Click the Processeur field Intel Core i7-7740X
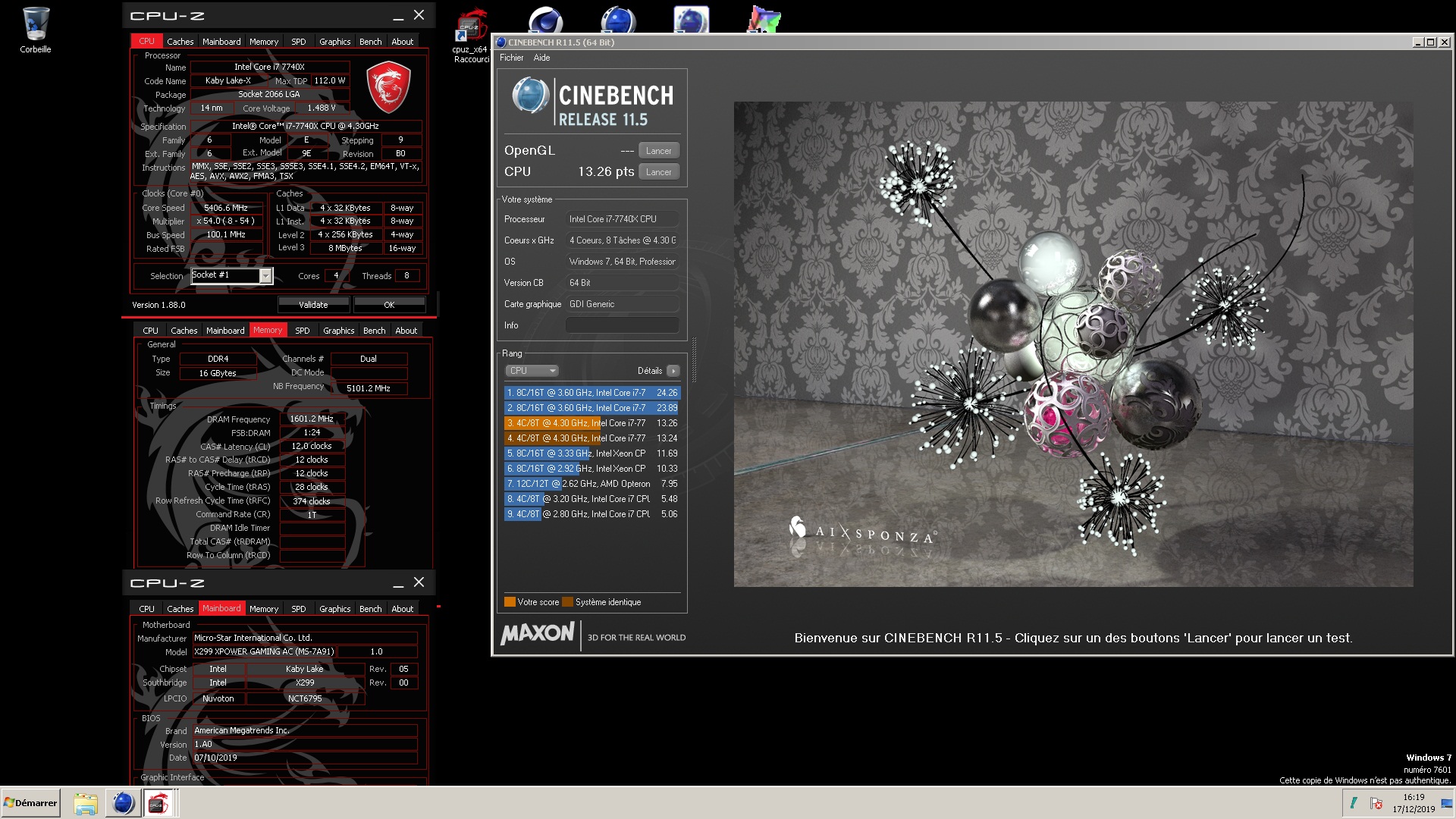This screenshot has height=819, width=1456. tap(622, 219)
